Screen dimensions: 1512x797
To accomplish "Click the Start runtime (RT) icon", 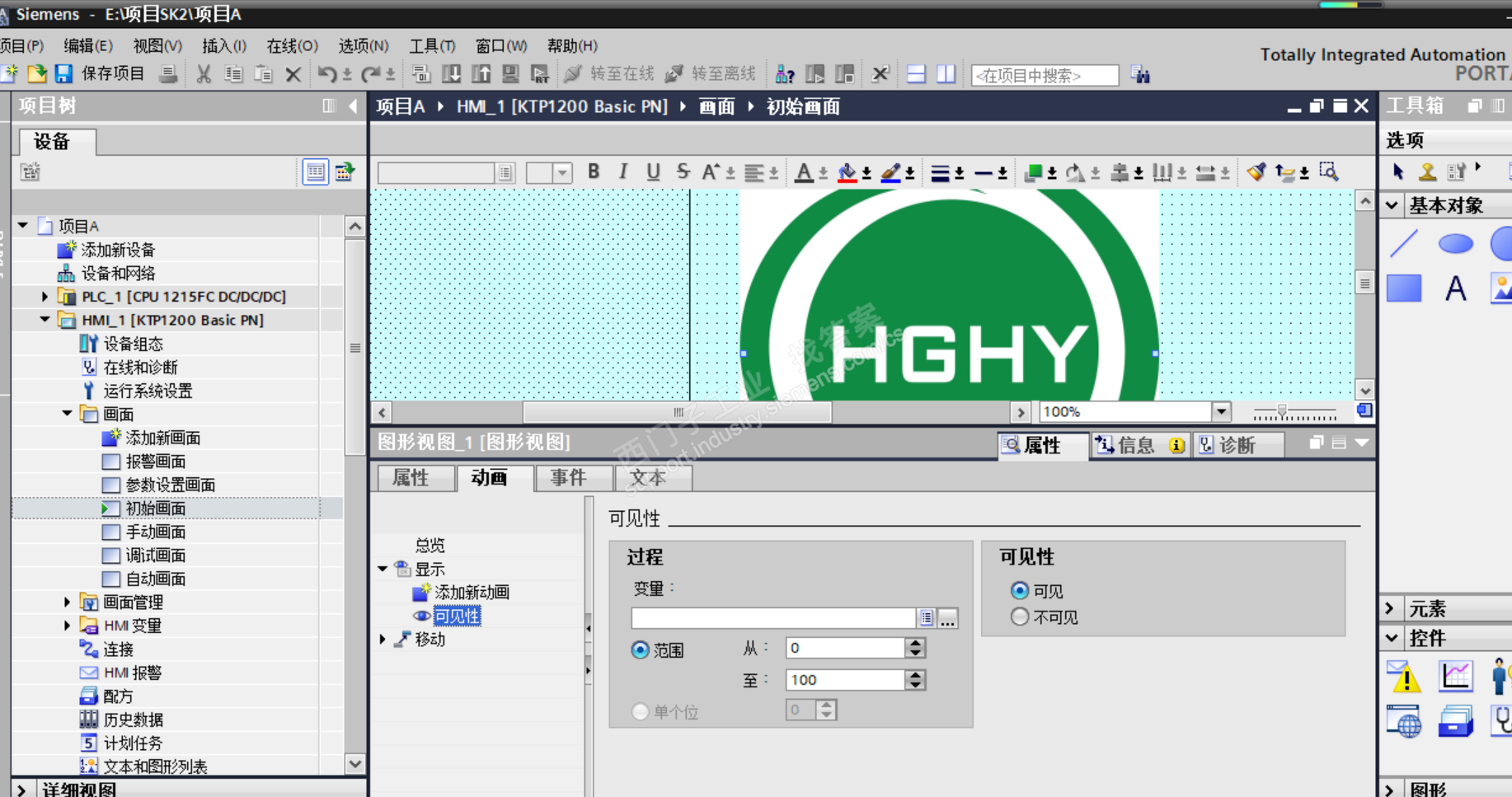I will 540,74.
